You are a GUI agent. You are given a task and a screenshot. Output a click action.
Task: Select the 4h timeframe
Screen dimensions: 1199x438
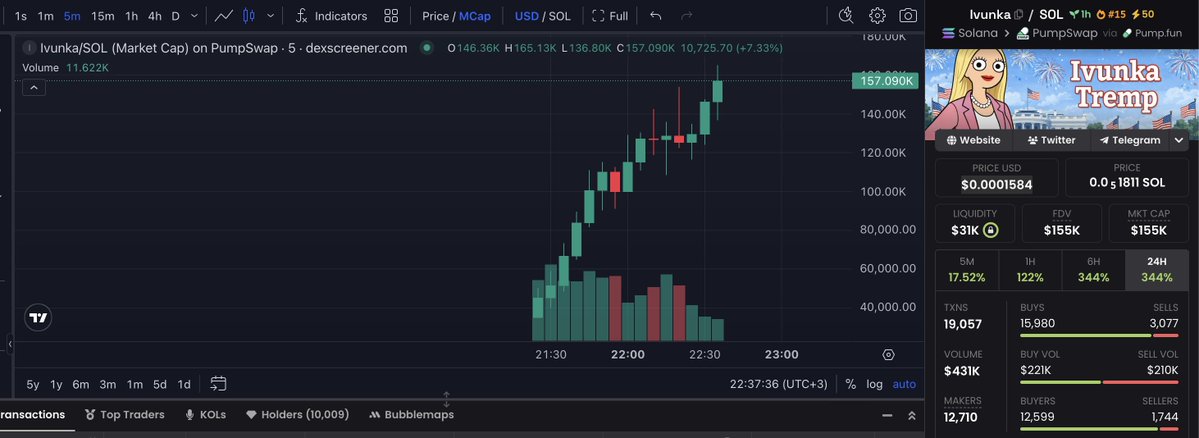(x=155, y=15)
